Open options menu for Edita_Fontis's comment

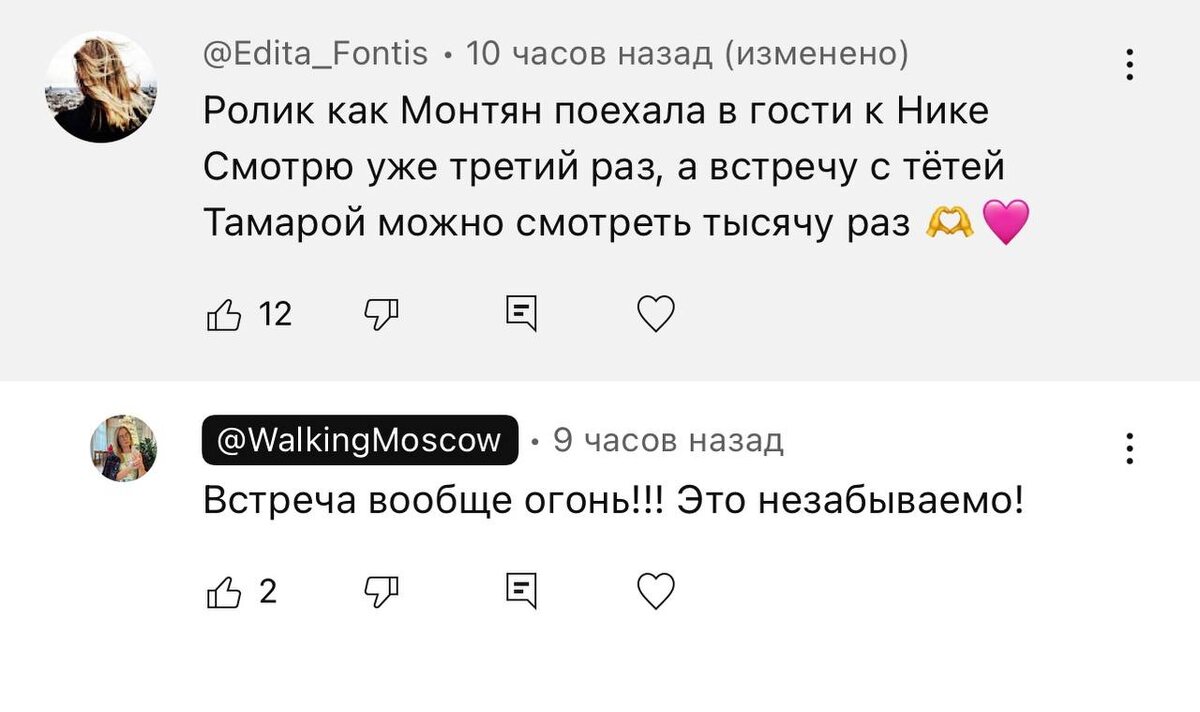(x=1129, y=64)
